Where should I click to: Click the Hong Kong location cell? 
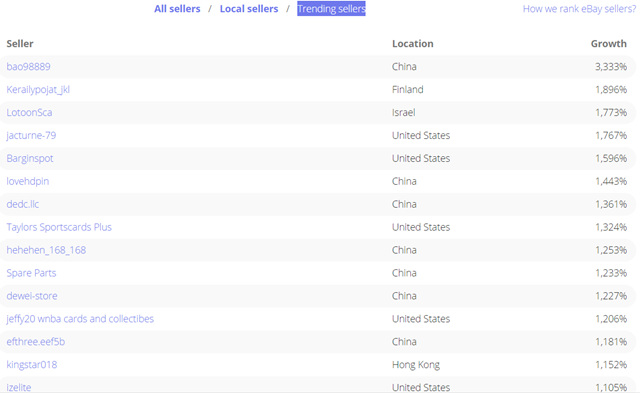pos(416,364)
